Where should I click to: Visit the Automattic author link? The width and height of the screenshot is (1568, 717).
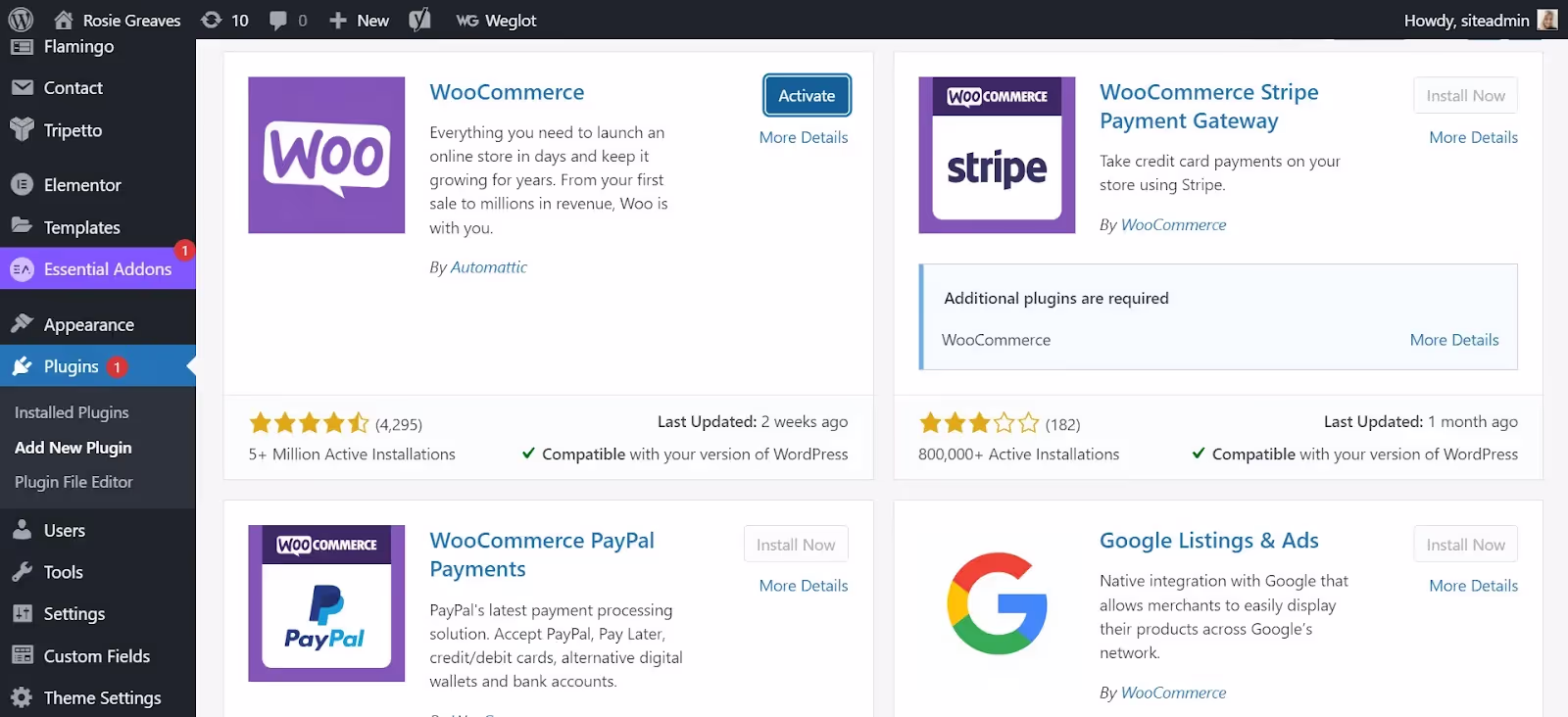[488, 266]
